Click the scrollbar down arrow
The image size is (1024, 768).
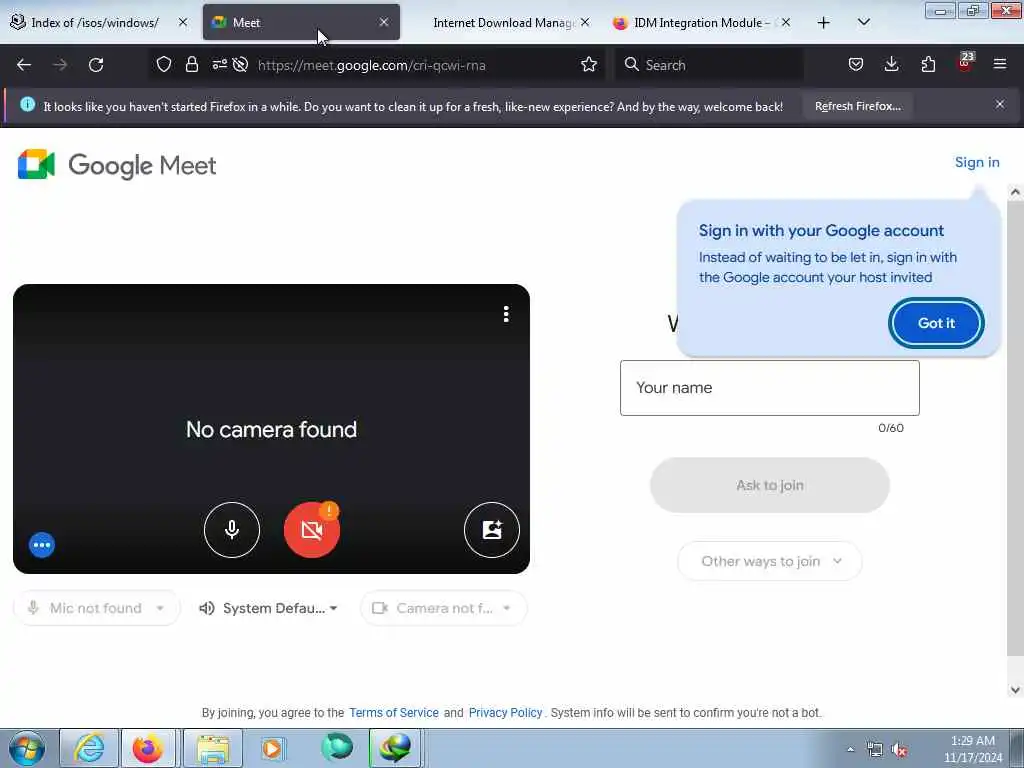point(1015,690)
